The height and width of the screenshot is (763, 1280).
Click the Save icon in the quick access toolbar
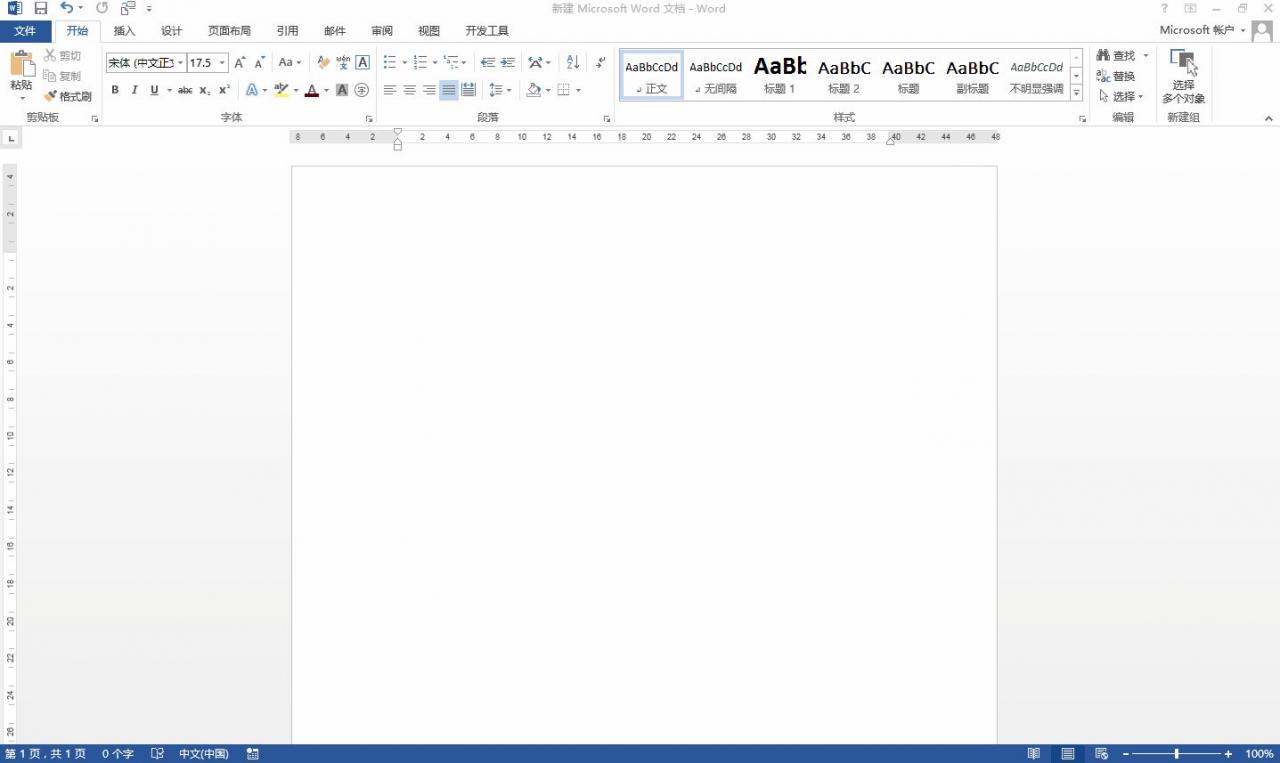point(41,8)
